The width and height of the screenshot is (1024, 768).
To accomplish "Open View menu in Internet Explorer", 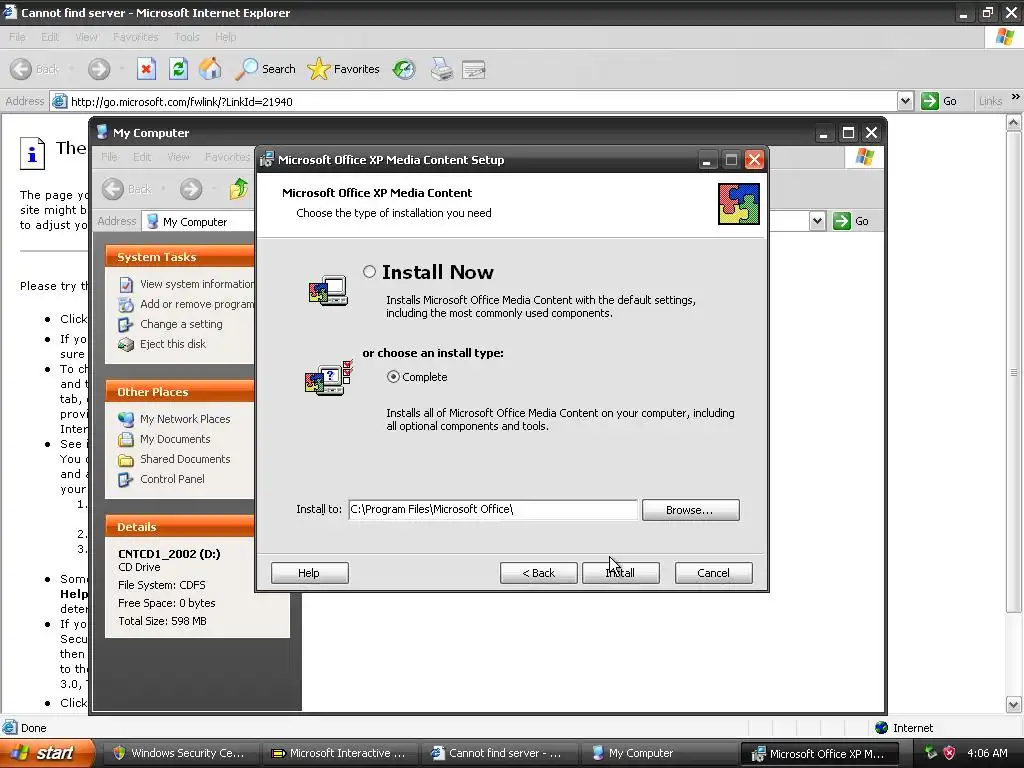I will [86, 37].
